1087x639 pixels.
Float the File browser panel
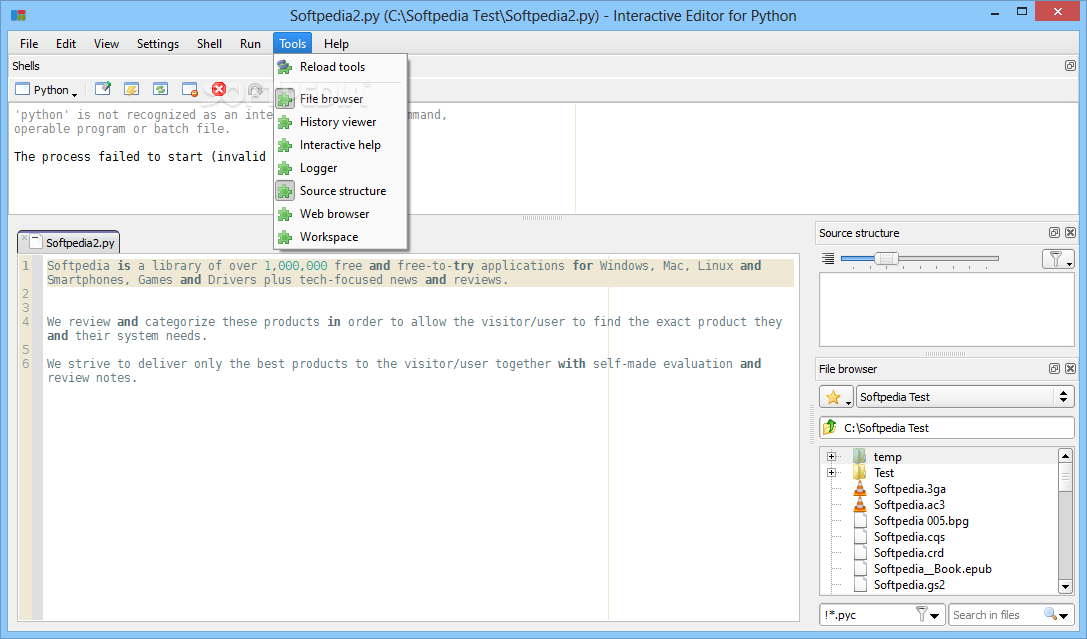tap(1054, 369)
